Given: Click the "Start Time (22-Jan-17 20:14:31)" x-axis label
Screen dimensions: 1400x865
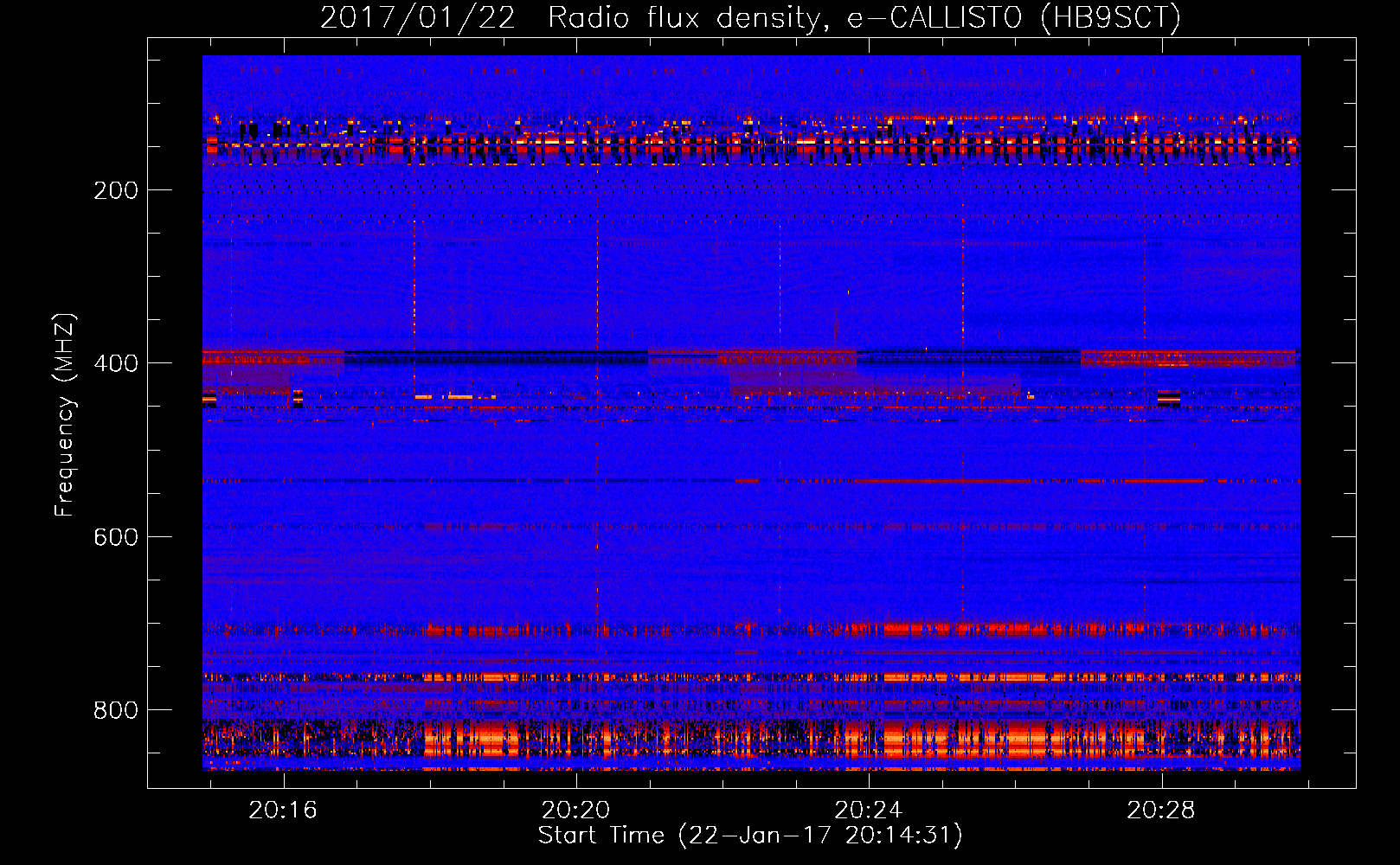Looking at the screenshot, I should (750, 836).
